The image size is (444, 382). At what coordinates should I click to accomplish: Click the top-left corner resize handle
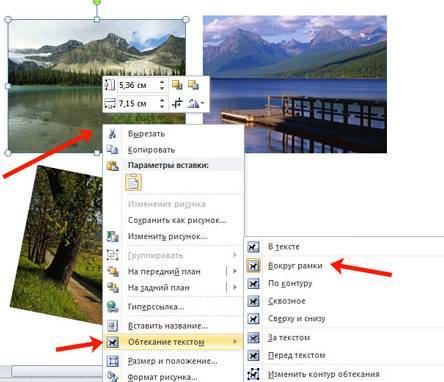tap(8, 20)
